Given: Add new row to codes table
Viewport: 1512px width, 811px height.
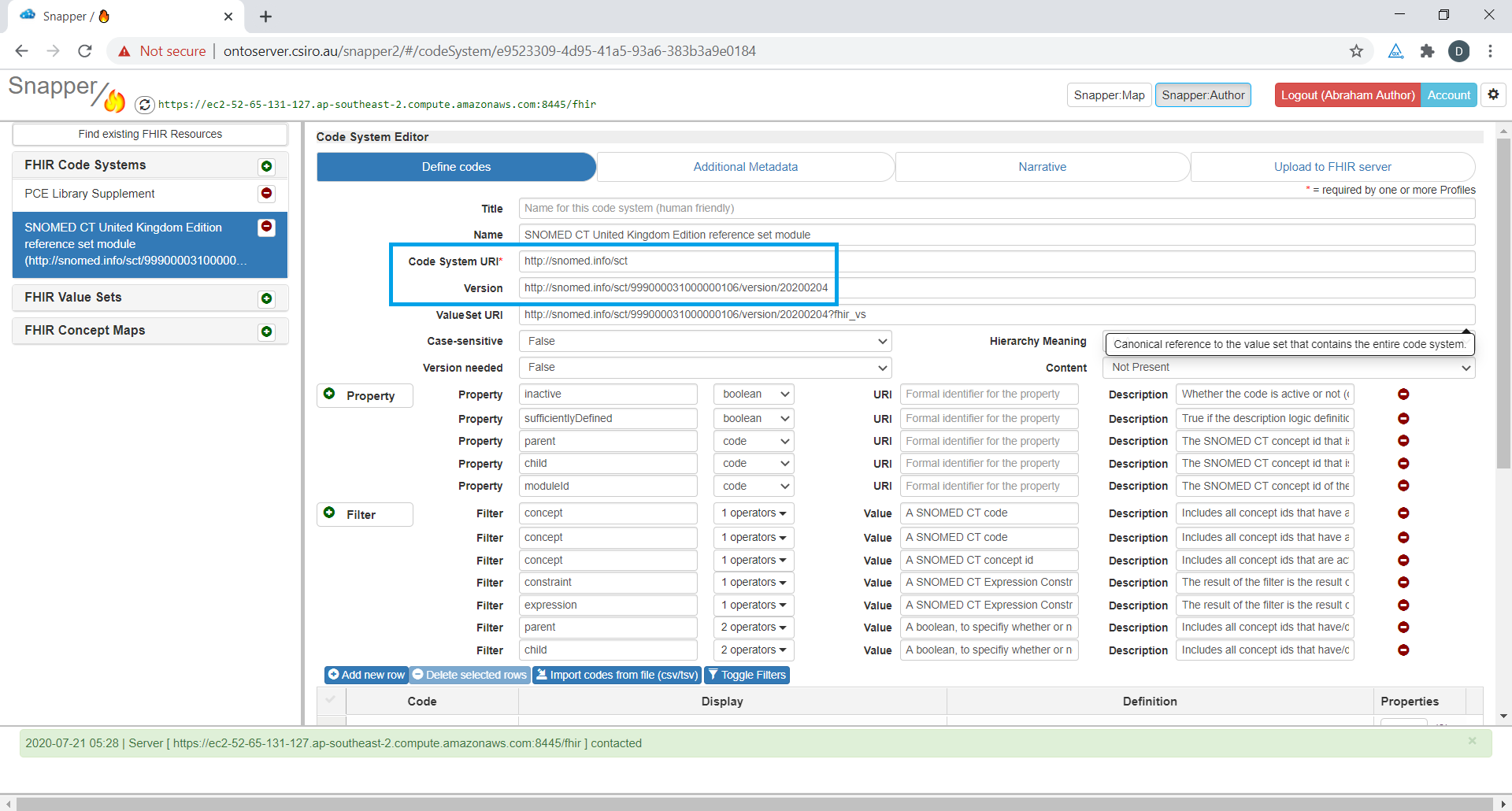Looking at the screenshot, I should pyautogui.click(x=366, y=675).
